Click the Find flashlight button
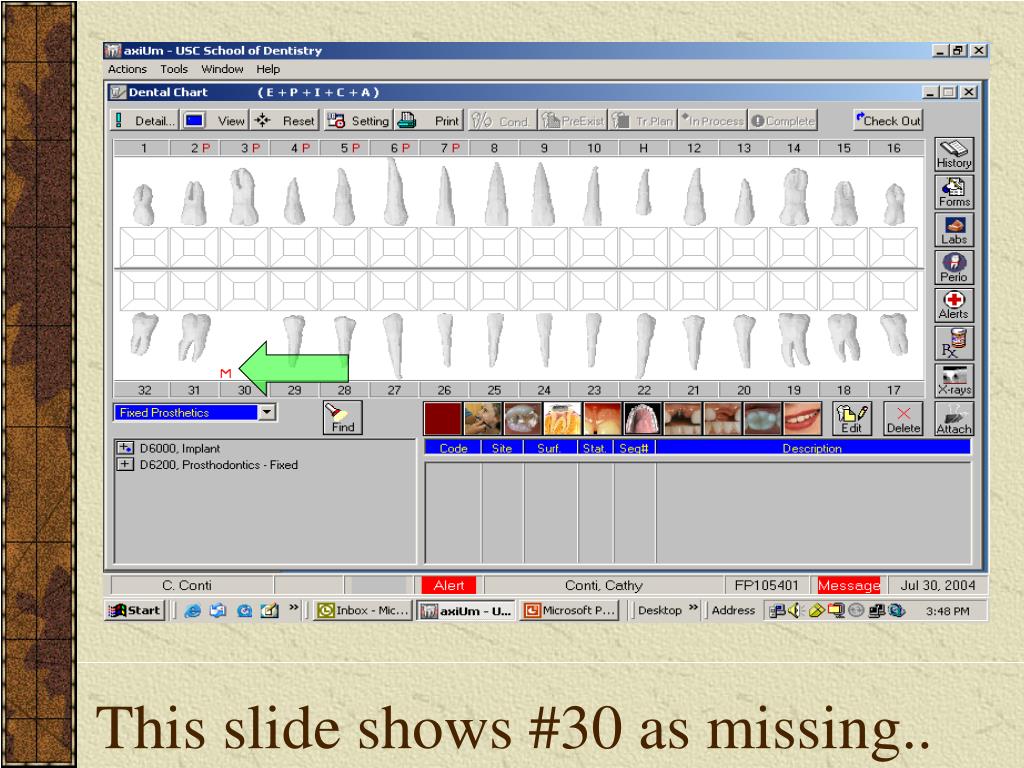Viewport: 1024px width, 768px height. tap(343, 418)
